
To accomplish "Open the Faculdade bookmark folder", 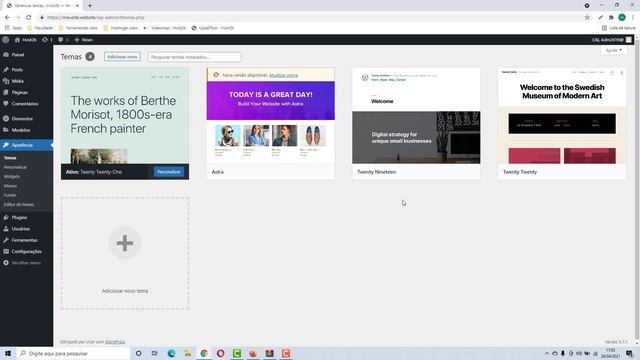I will coord(40,28).
